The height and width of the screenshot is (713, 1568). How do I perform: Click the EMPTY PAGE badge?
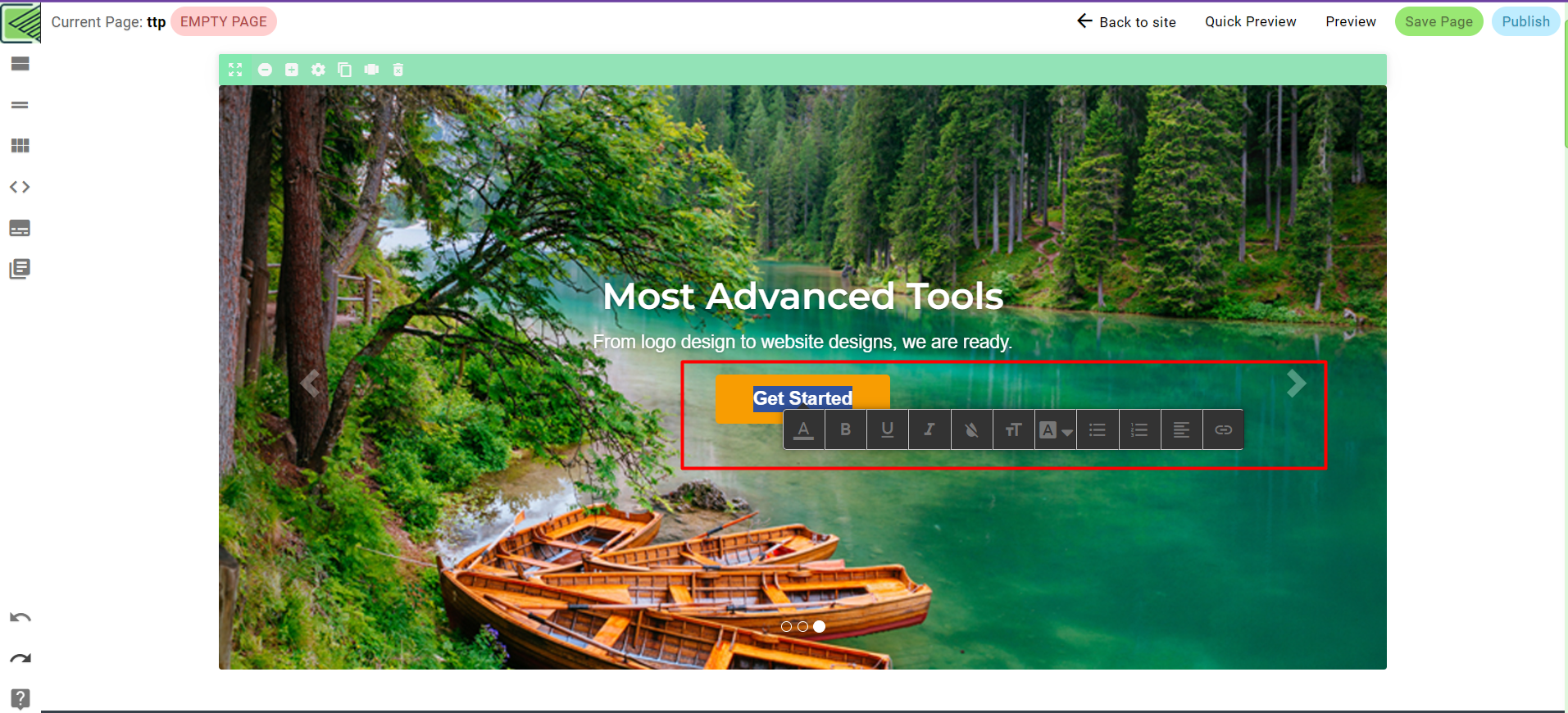(x=224, y=22)
